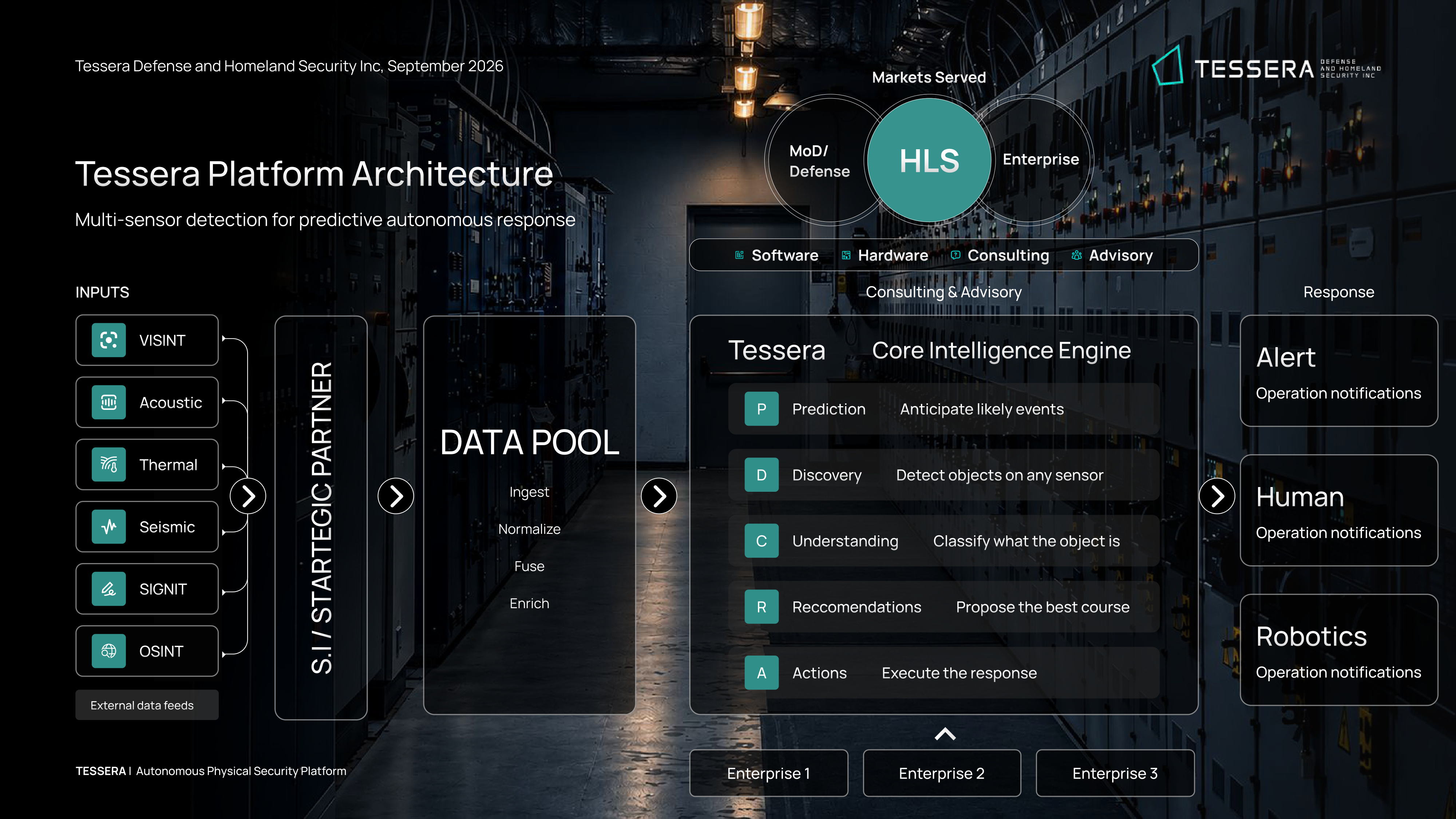Click the Discovery D badge
Image resolution: width=1456 pixels, height=819 pixels.
coord(761,475)
